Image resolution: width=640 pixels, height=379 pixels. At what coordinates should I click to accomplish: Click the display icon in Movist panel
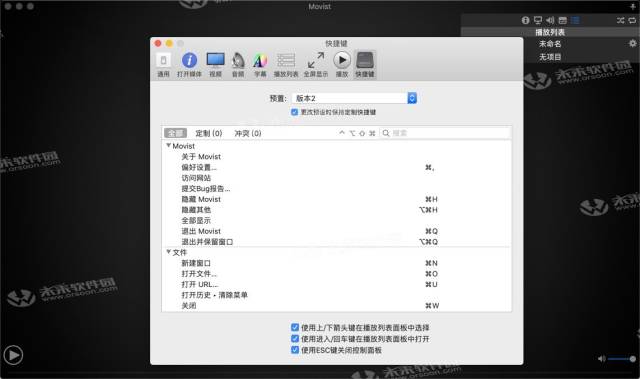point(538,20)
